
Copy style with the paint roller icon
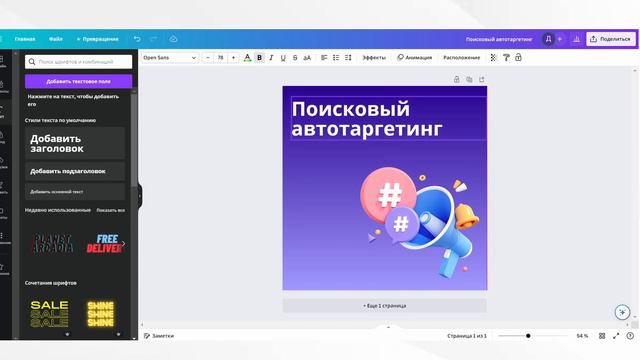506,58
